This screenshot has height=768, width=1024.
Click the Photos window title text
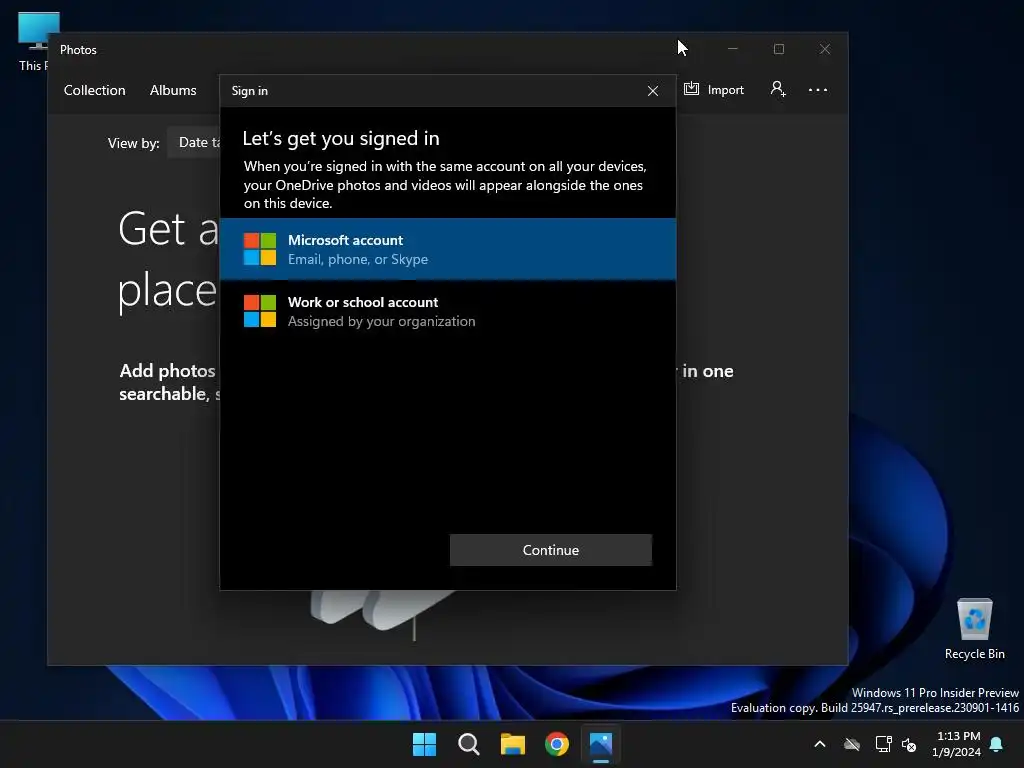pyautogui.click(x=78, y=50)
